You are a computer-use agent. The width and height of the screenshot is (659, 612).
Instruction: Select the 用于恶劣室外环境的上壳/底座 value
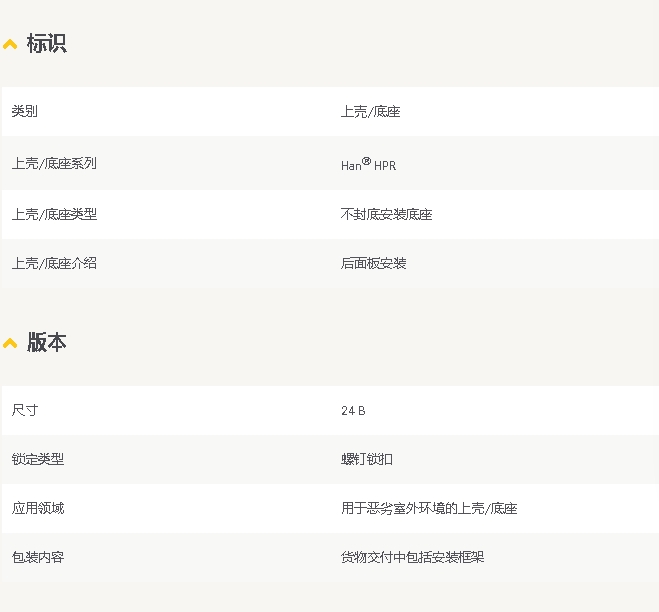click(x=429, y=508)
